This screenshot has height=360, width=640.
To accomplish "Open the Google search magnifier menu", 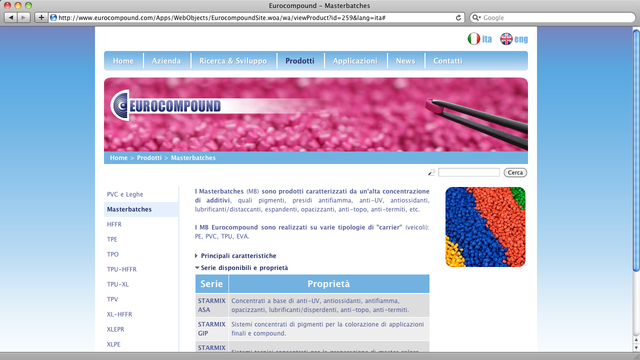I will pyautogui.click(x=476, y=18).
